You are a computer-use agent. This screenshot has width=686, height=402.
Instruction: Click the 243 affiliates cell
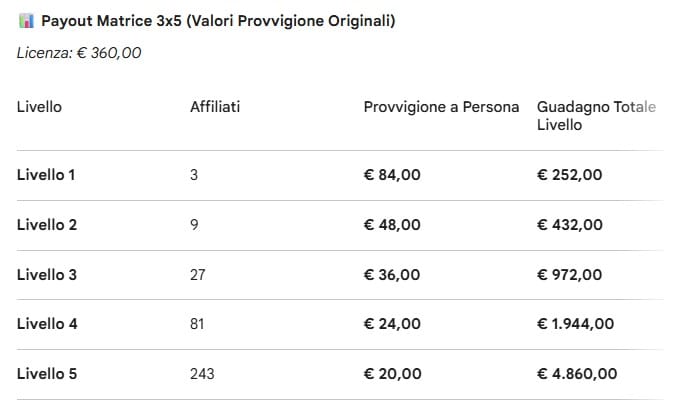click(202, 374)
